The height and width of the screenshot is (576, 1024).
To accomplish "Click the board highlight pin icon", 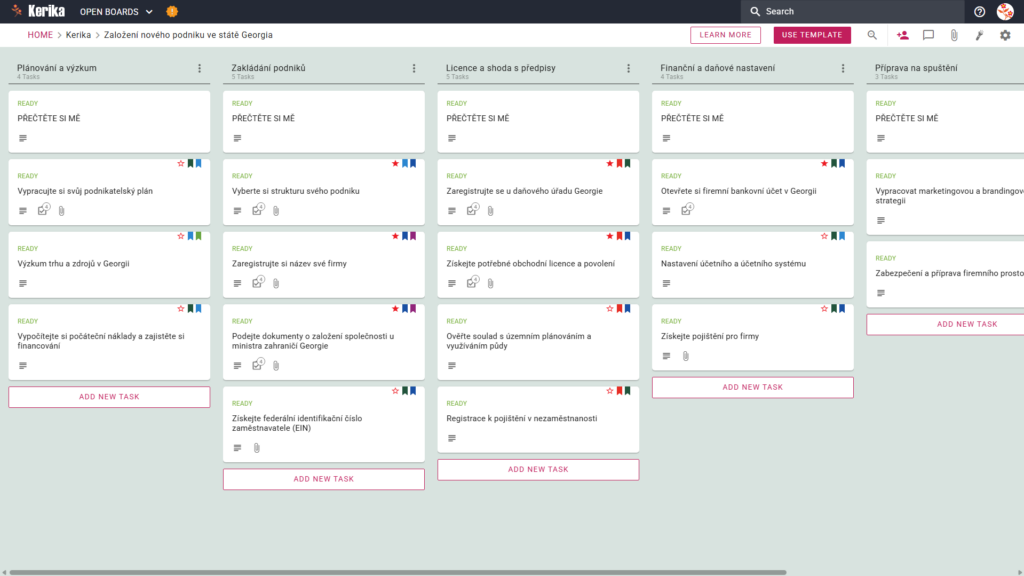I will 980,35.
